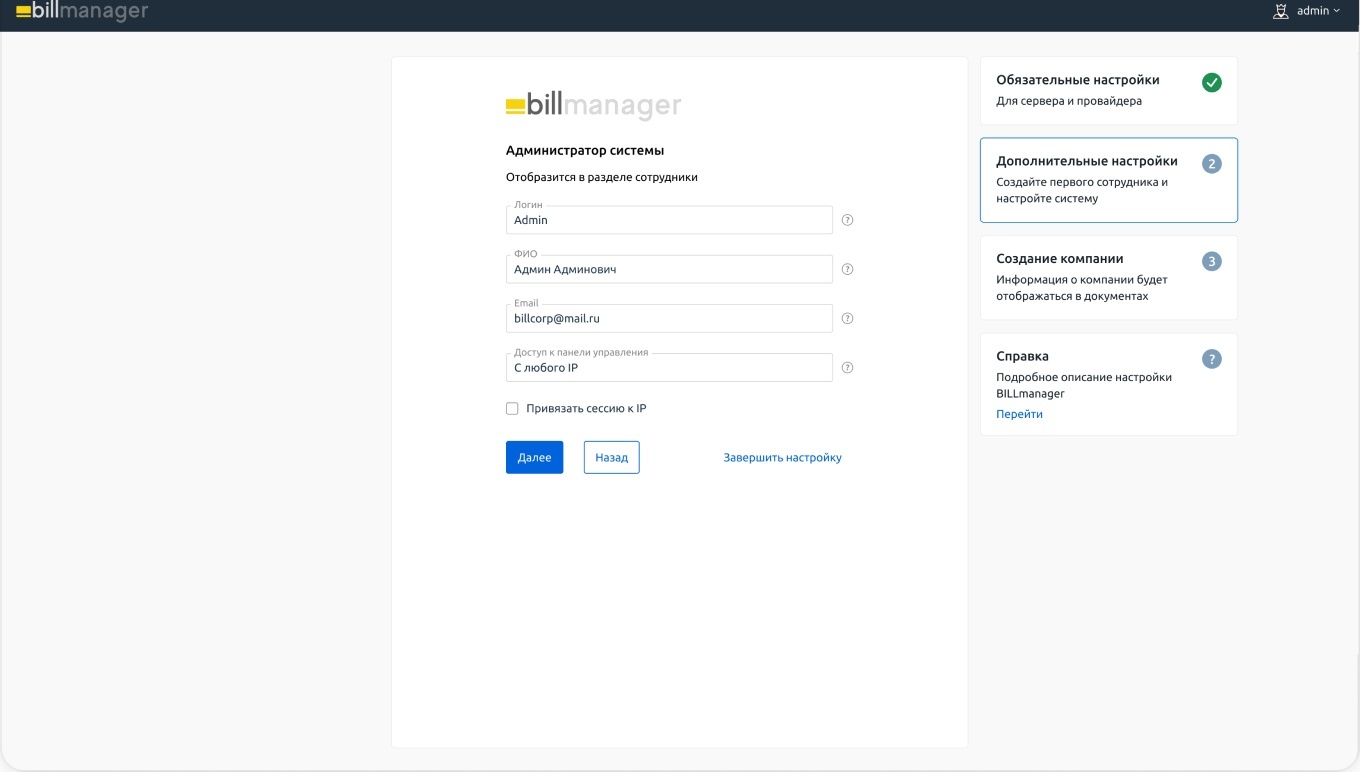
Task: Click step 2 badge on Дополнительные настройки
Action: pyautogui.click(x=1211, y=164)
